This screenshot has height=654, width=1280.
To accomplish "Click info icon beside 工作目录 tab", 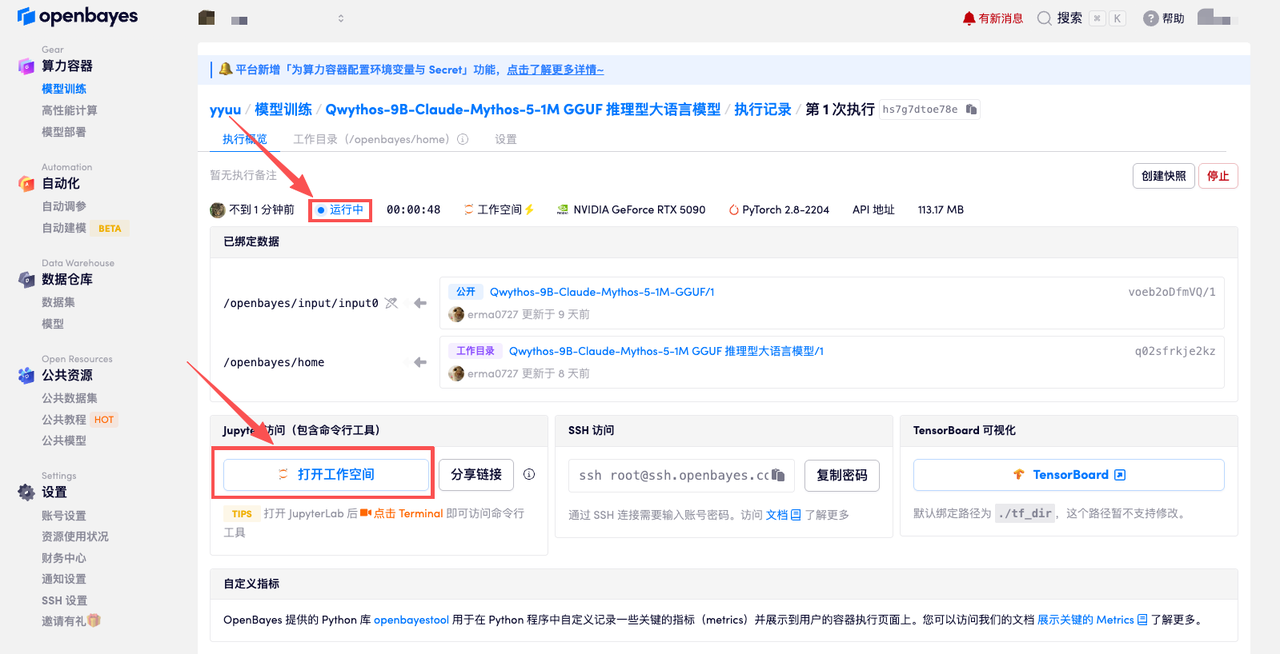I will tap(463, 139).
